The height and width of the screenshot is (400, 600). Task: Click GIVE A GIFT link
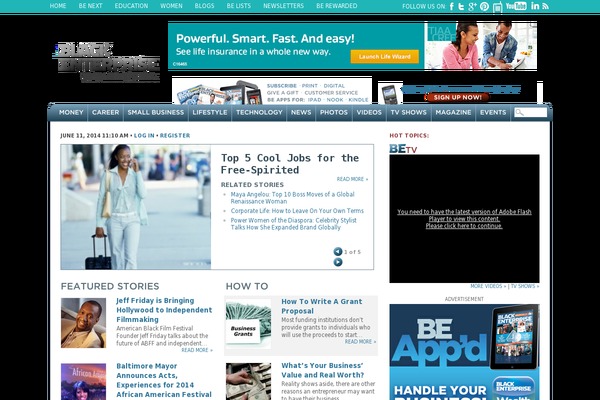point(282,93)
